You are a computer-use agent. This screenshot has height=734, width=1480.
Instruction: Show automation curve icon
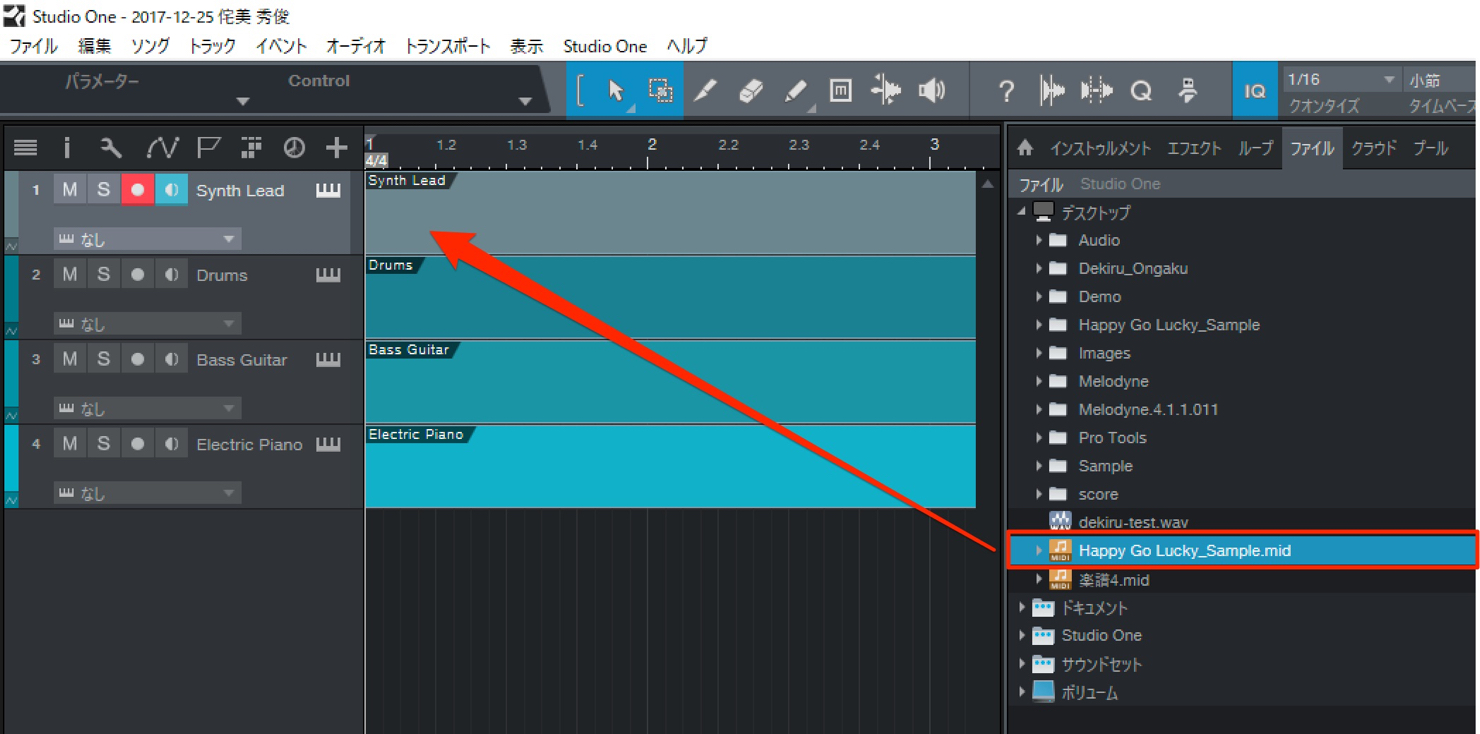tap(161, 148)
